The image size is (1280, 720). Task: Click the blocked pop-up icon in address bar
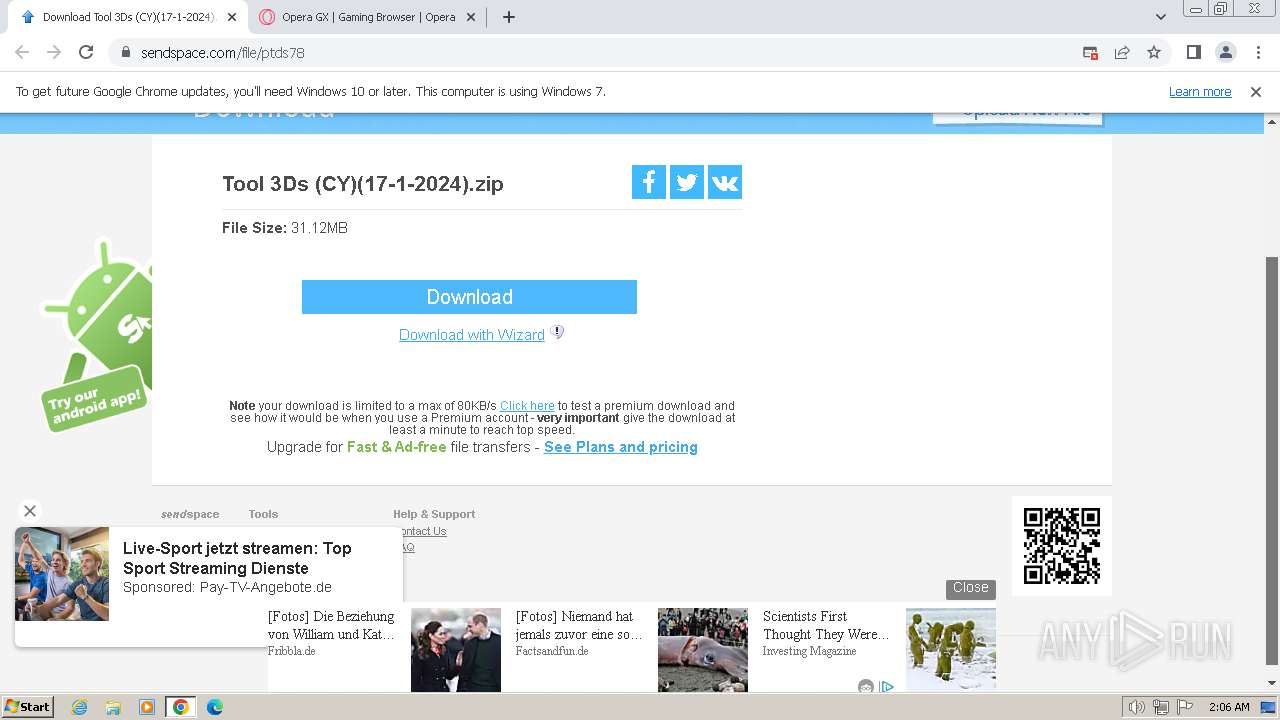pos(1090,52)
